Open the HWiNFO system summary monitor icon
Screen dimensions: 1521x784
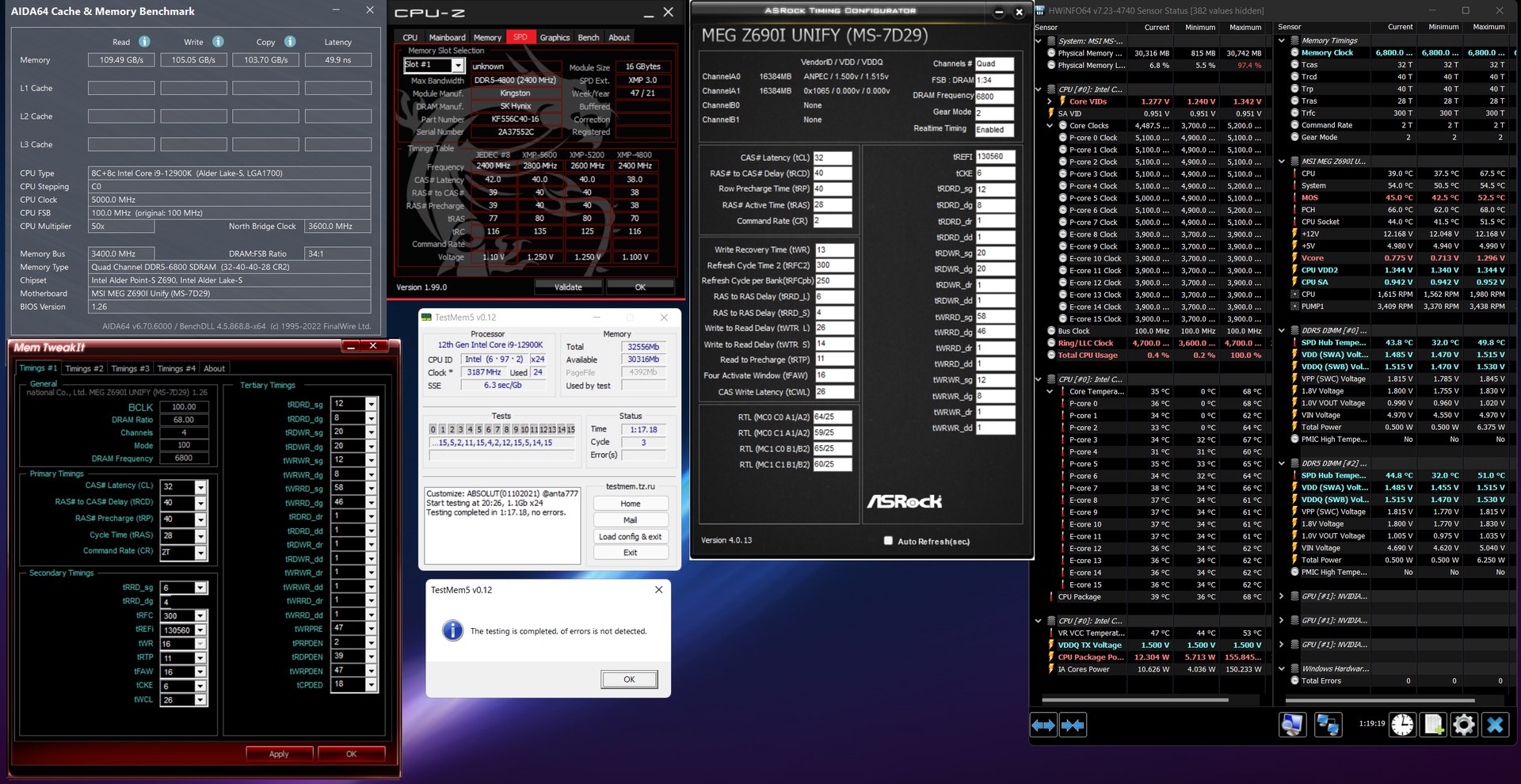(x=1292, y=725)
